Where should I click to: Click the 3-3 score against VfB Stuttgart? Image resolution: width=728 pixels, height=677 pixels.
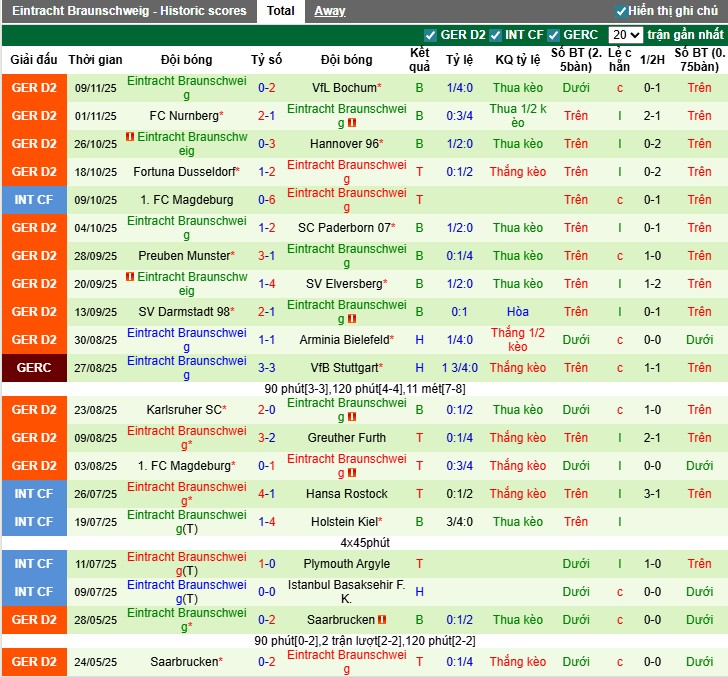[266, 368]
